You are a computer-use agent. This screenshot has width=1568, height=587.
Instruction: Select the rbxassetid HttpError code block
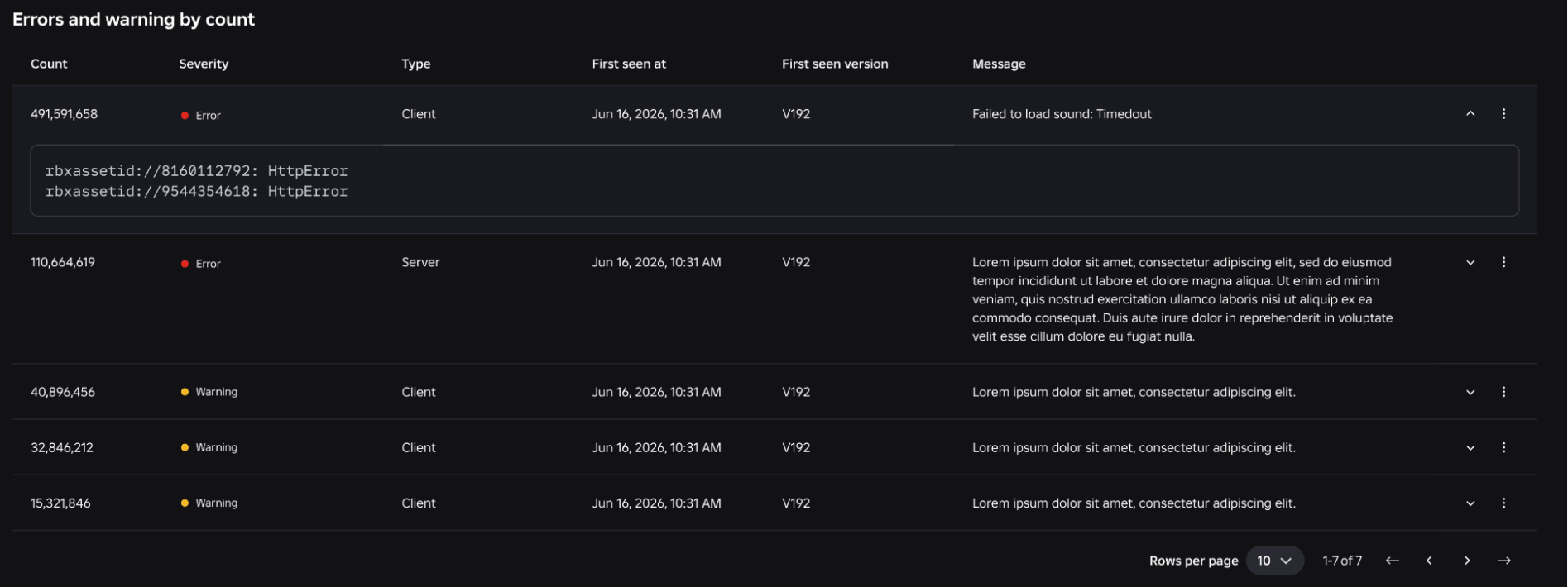(774, 181)
